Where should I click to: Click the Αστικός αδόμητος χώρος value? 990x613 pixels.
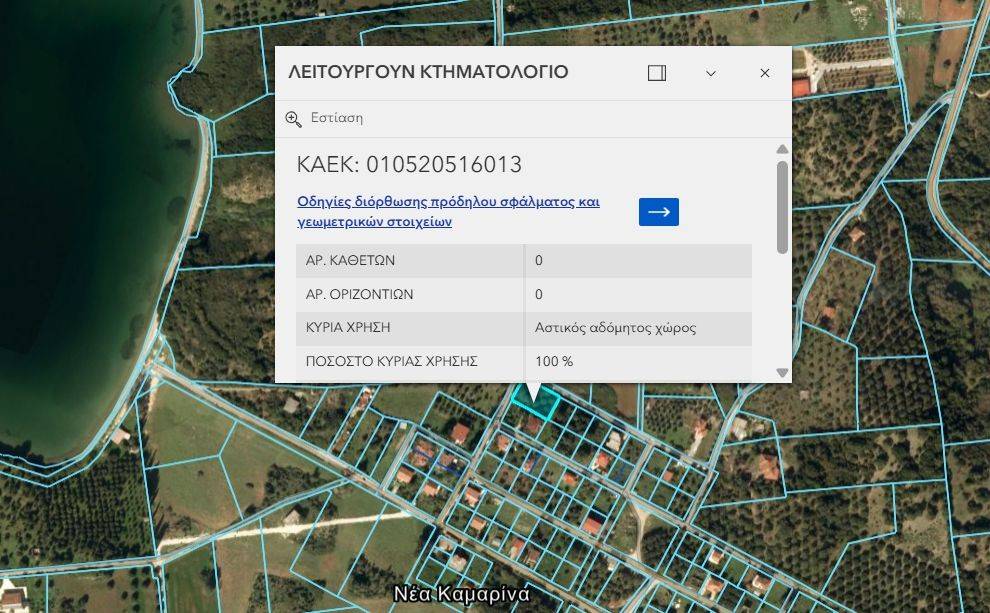615,328
